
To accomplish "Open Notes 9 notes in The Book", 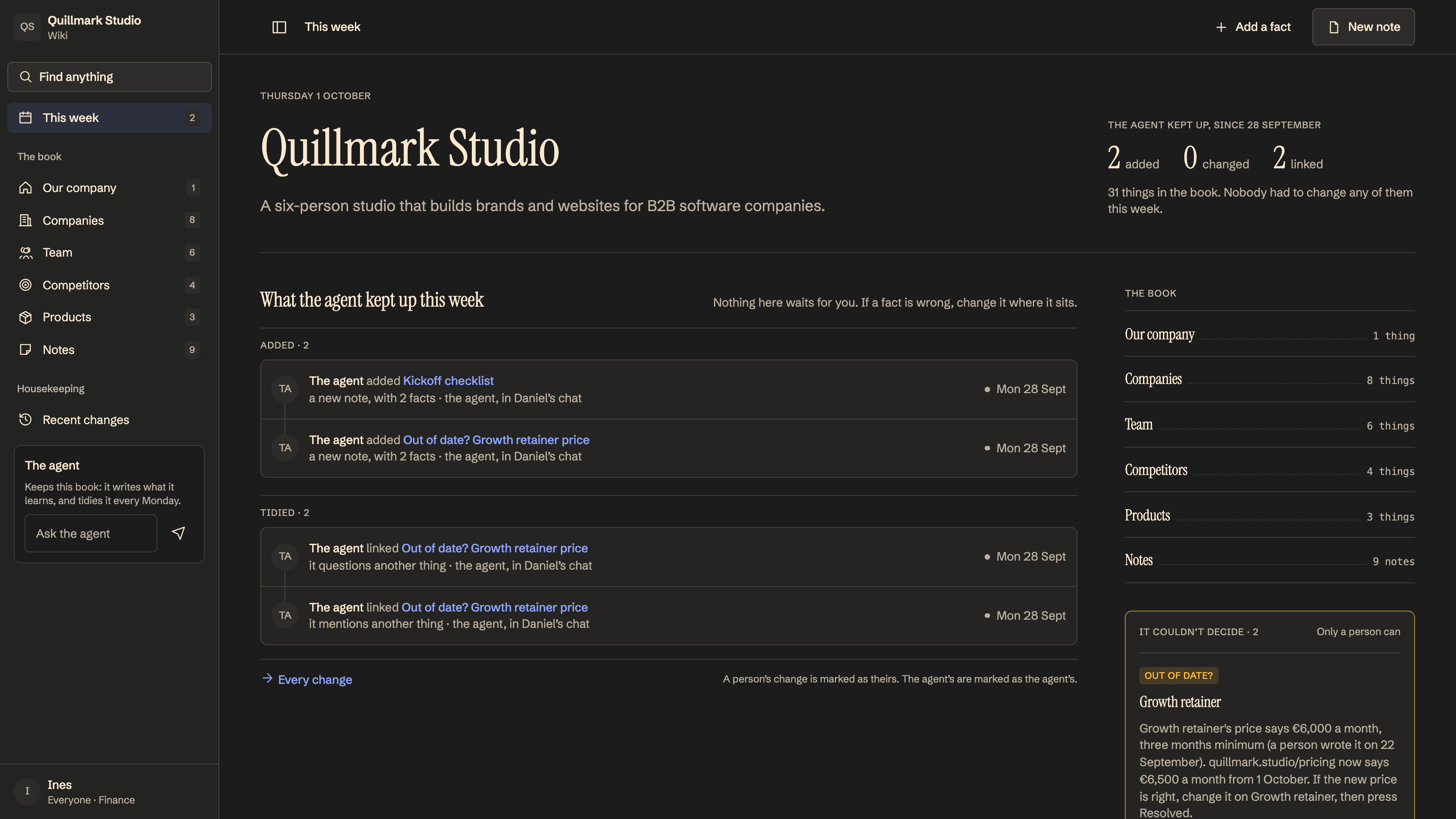I will click(1269, 560).
